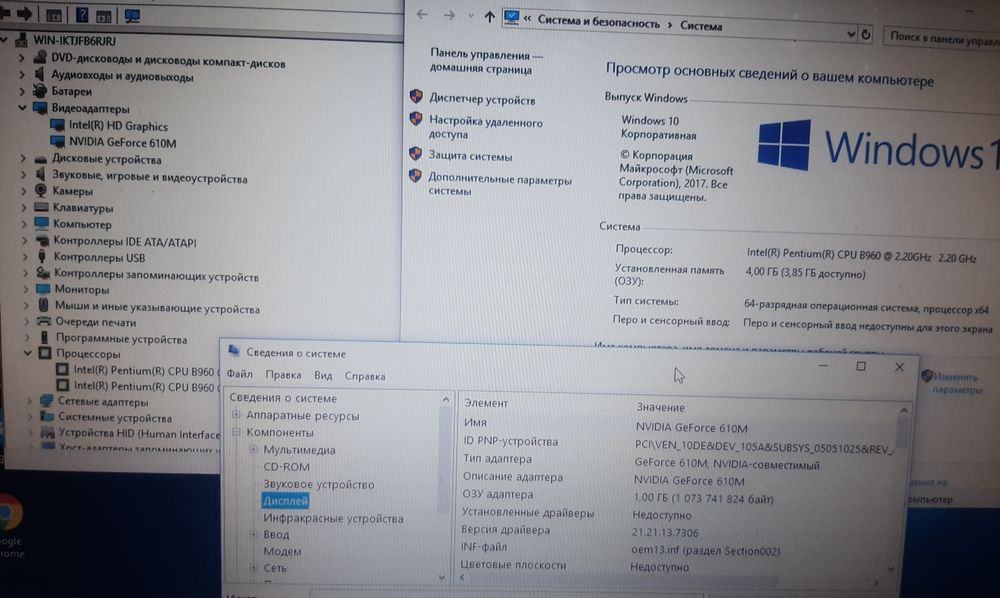Go to Панель управления домашняя страница

point(486,62)
